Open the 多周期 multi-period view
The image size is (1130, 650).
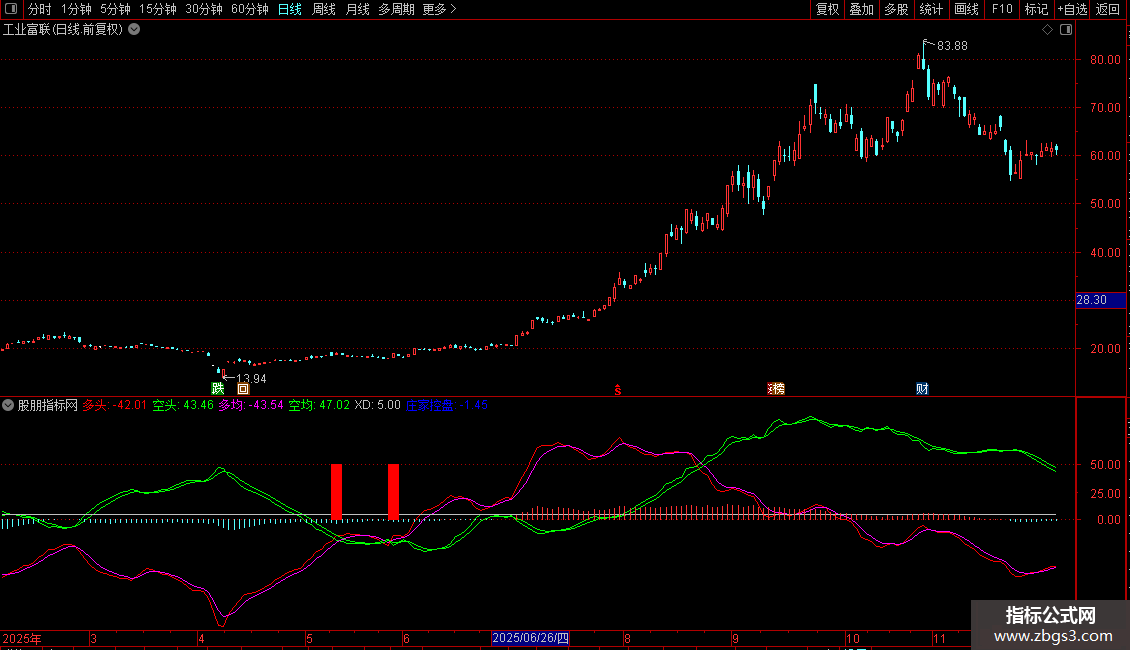coord(396,9)
